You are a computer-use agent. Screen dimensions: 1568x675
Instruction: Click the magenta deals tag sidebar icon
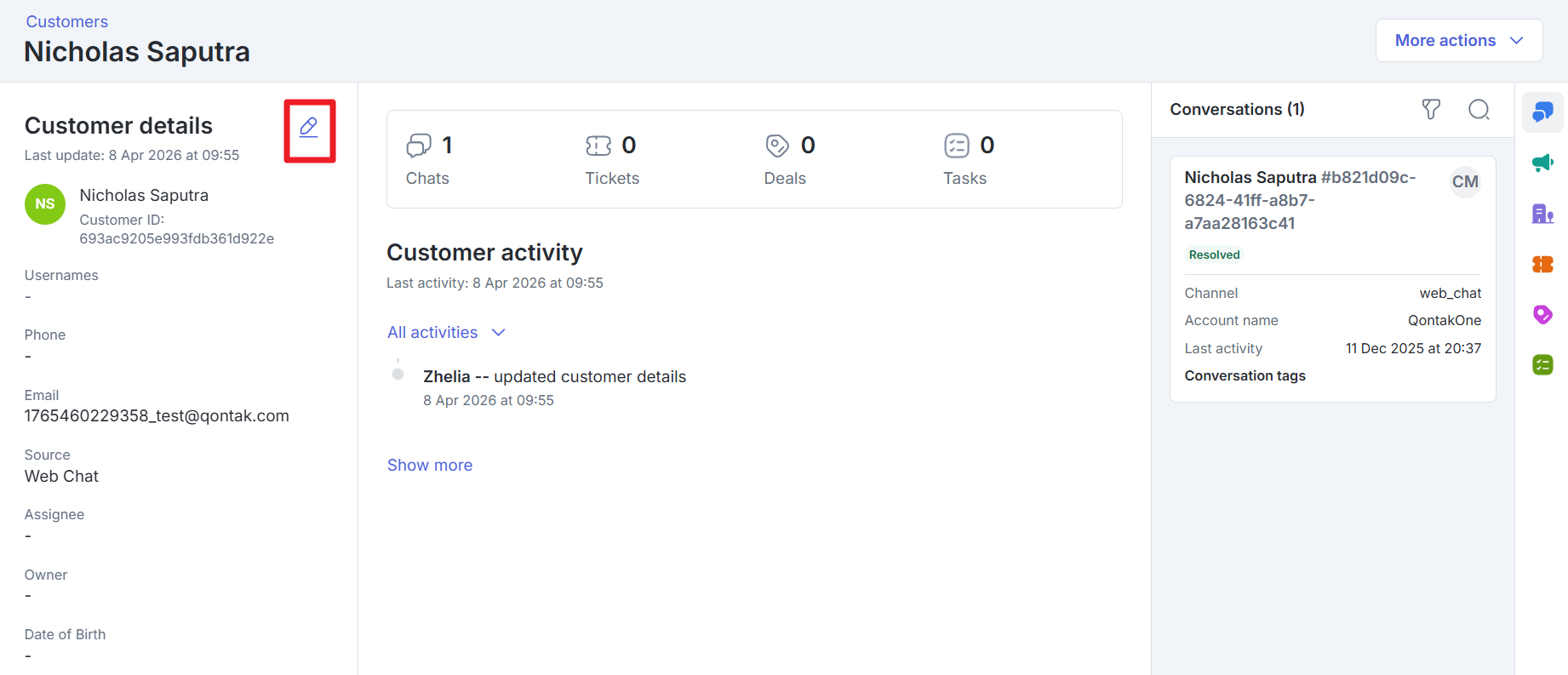[1542, 315]
